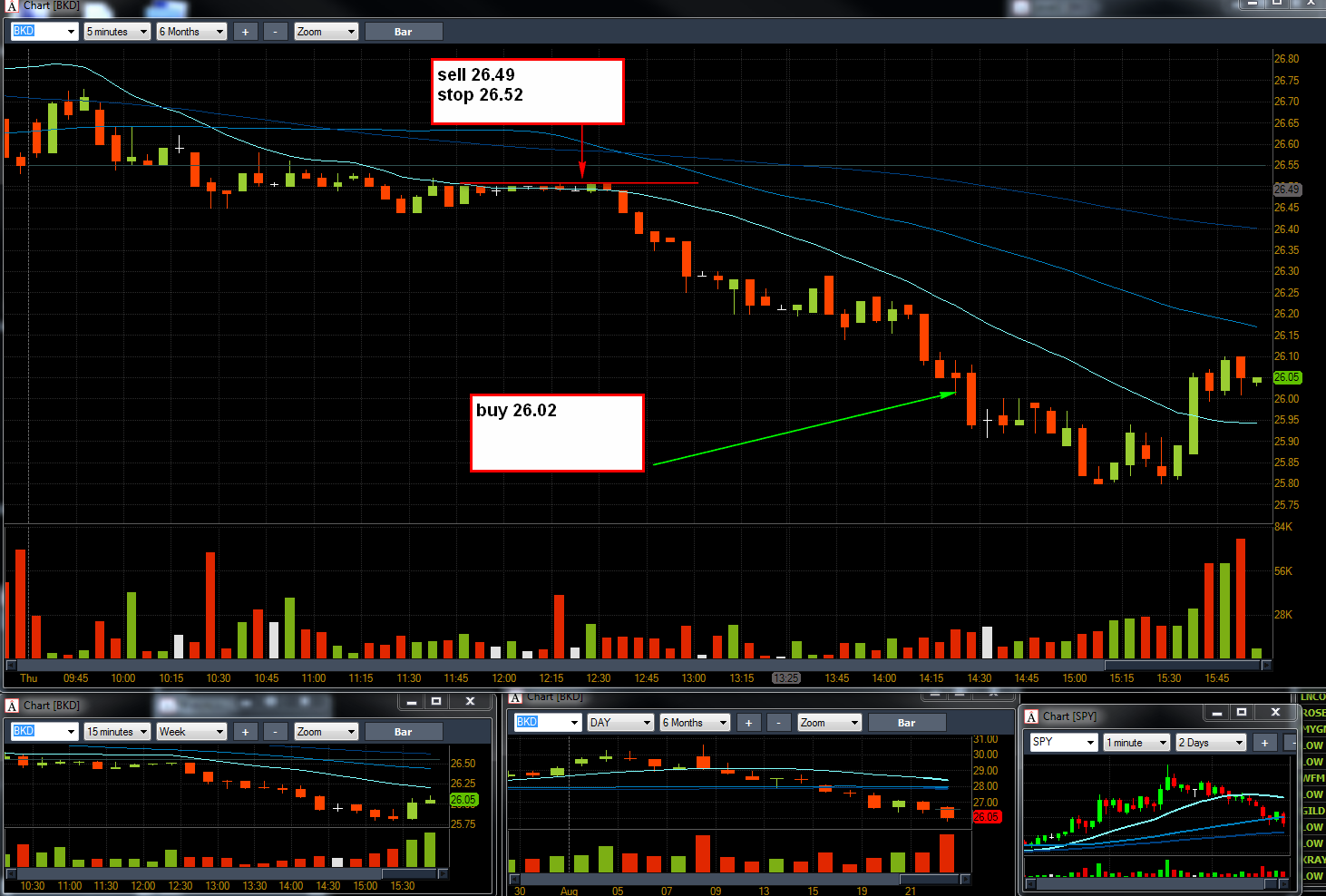Click green 26.05 price tag on main axis

[1287, 377]
